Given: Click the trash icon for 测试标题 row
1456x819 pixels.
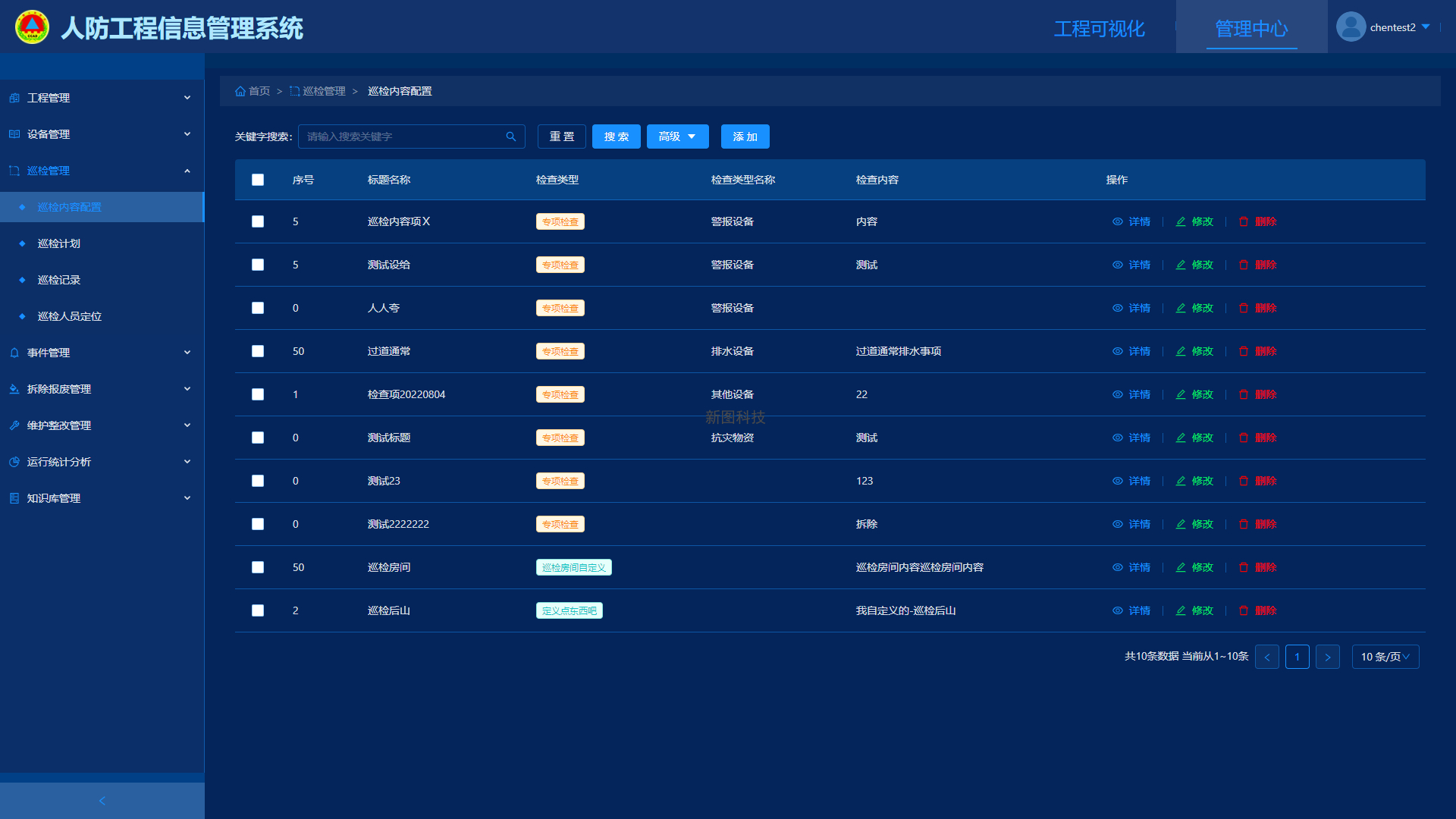Looking at the screenshot, I should click(x=1244, y=438).
